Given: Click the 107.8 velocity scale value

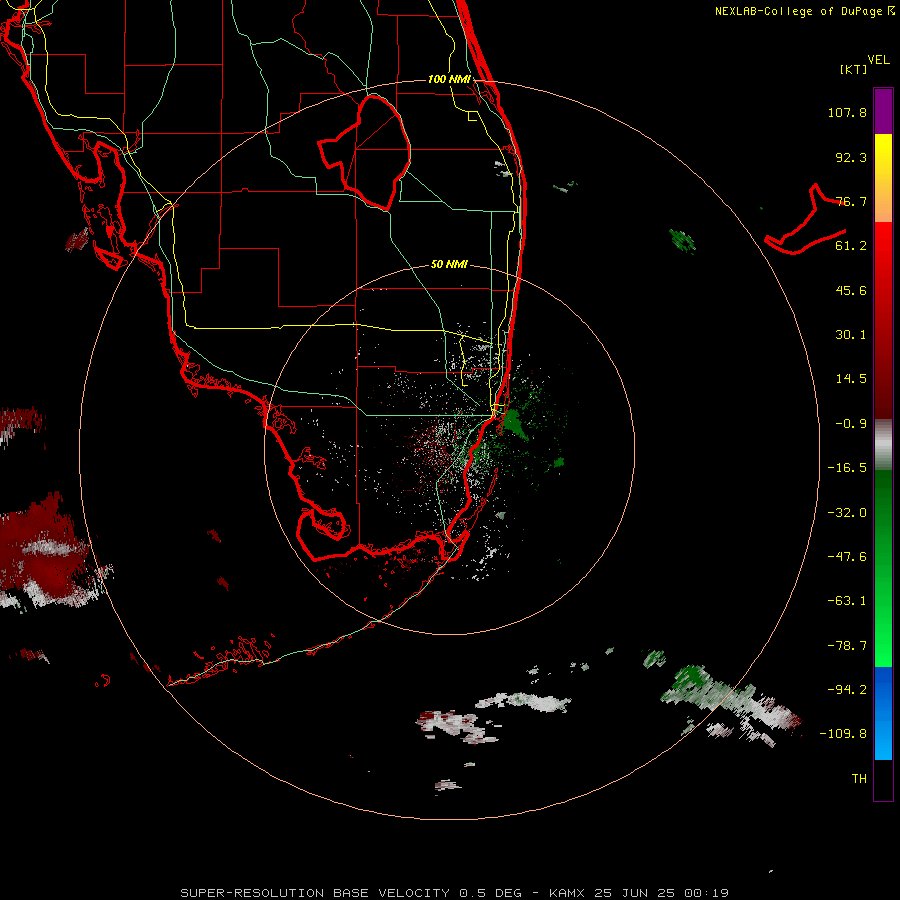Looking at the screenshot, I should pyautogui.click(x=847, y=112).
